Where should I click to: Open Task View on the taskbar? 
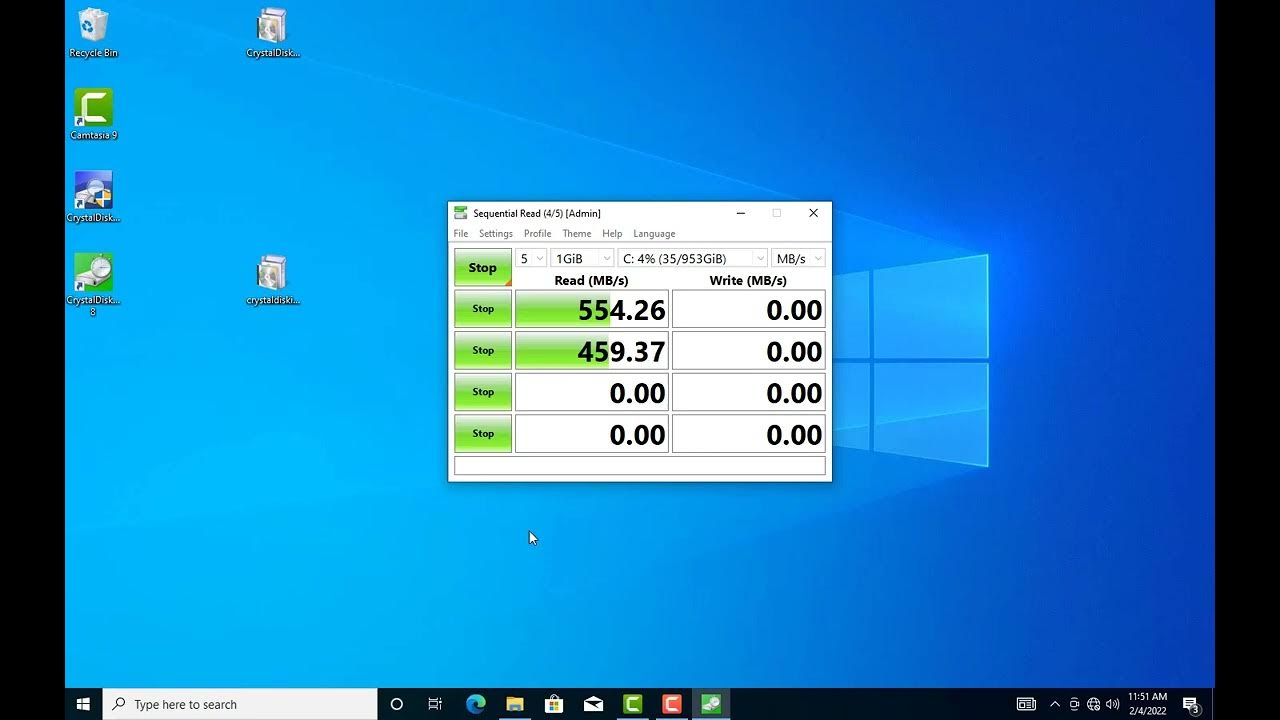pos(435,704)
